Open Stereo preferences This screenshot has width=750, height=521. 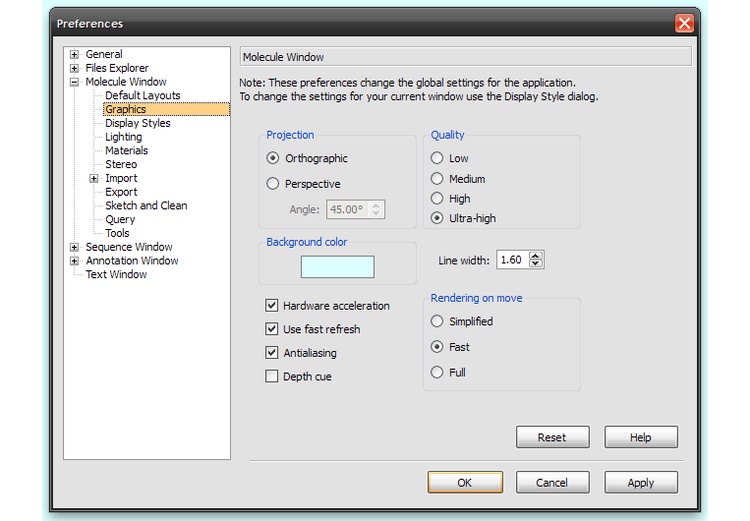tap(121, 165)
